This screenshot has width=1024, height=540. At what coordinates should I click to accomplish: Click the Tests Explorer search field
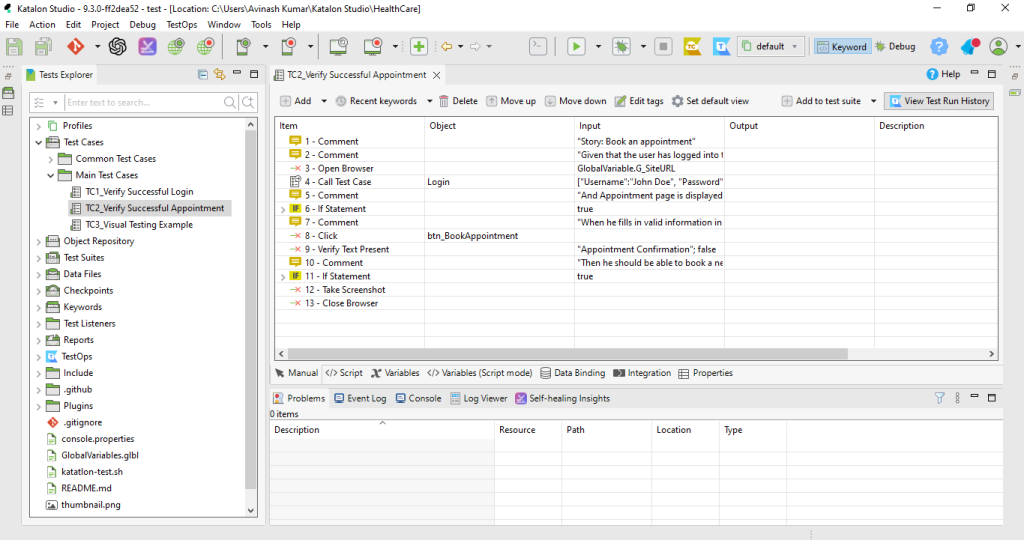[144, 103]
